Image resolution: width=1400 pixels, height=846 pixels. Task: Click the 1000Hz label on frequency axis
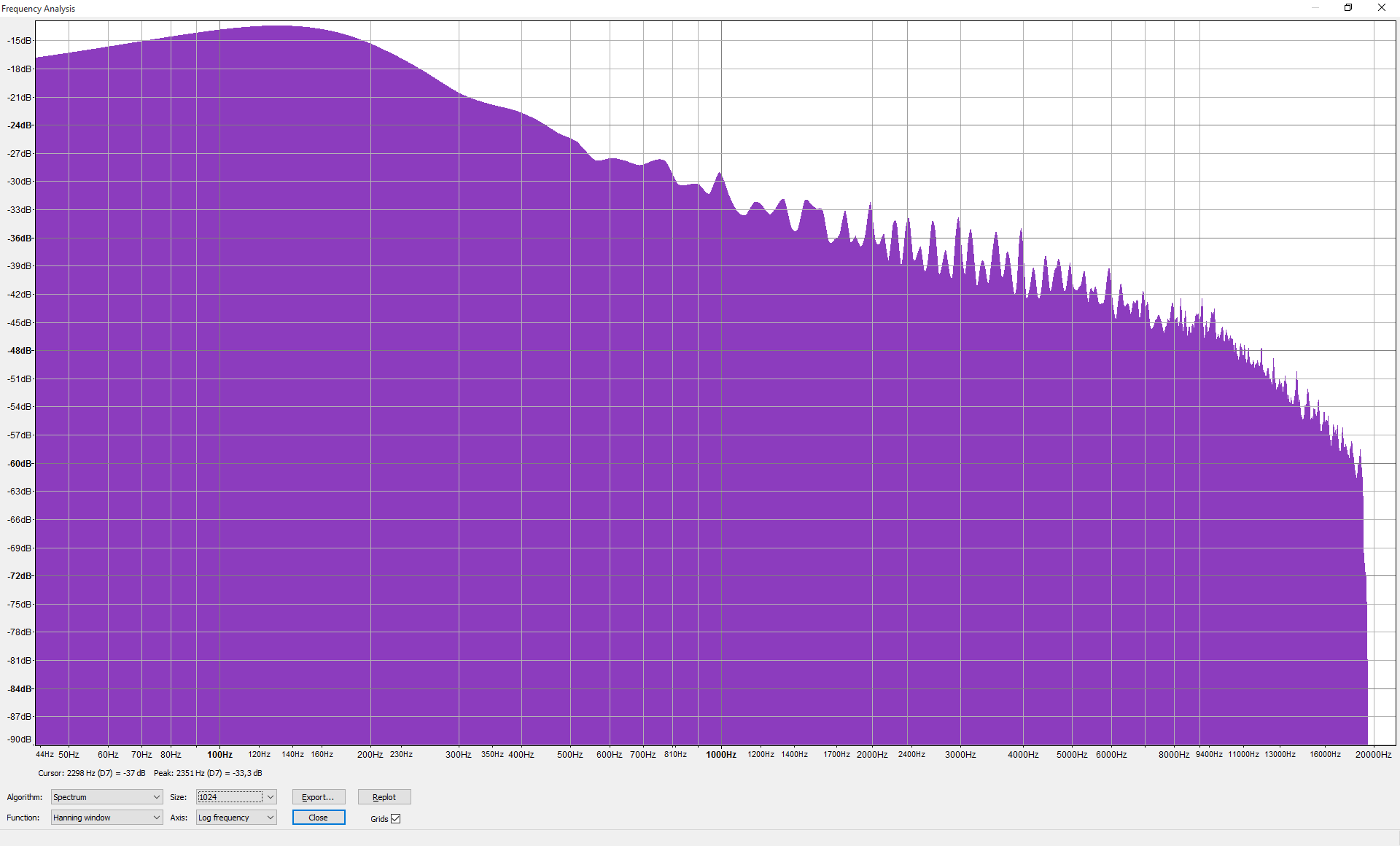pos(721,755)
